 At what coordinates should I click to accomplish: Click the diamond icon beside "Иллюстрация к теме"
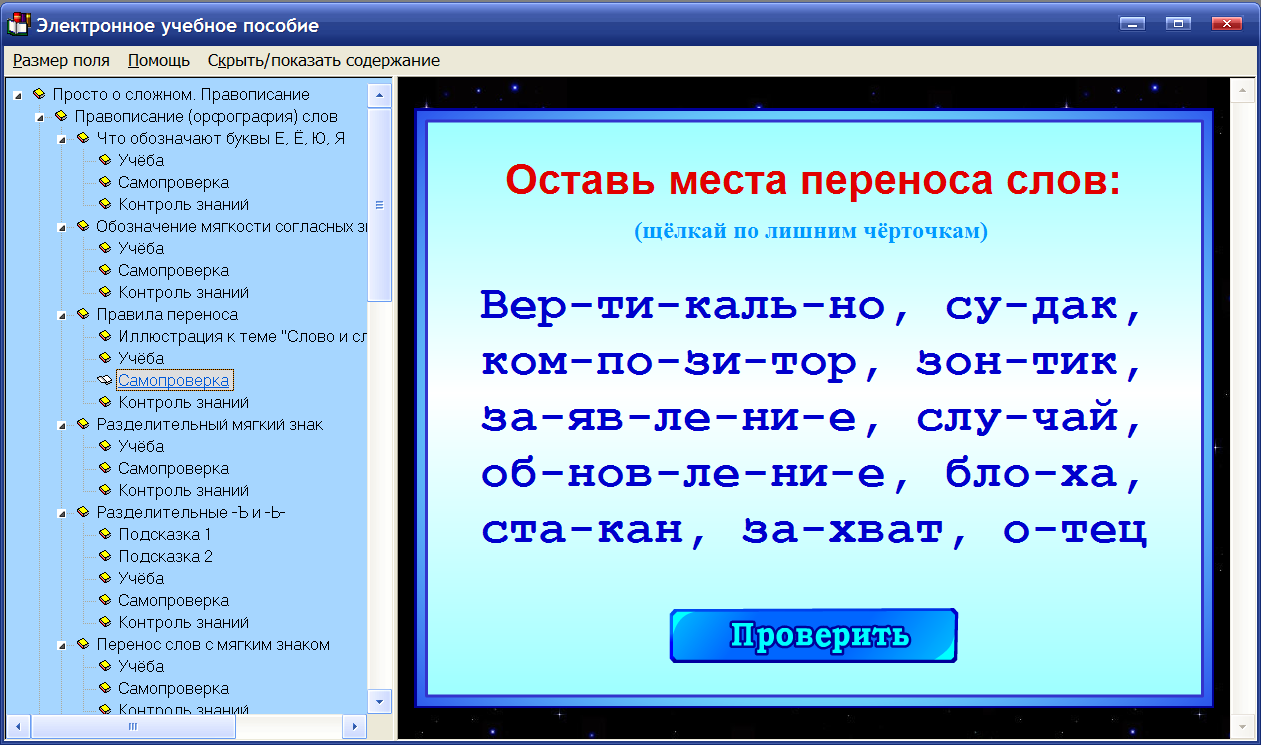(103, 336)
